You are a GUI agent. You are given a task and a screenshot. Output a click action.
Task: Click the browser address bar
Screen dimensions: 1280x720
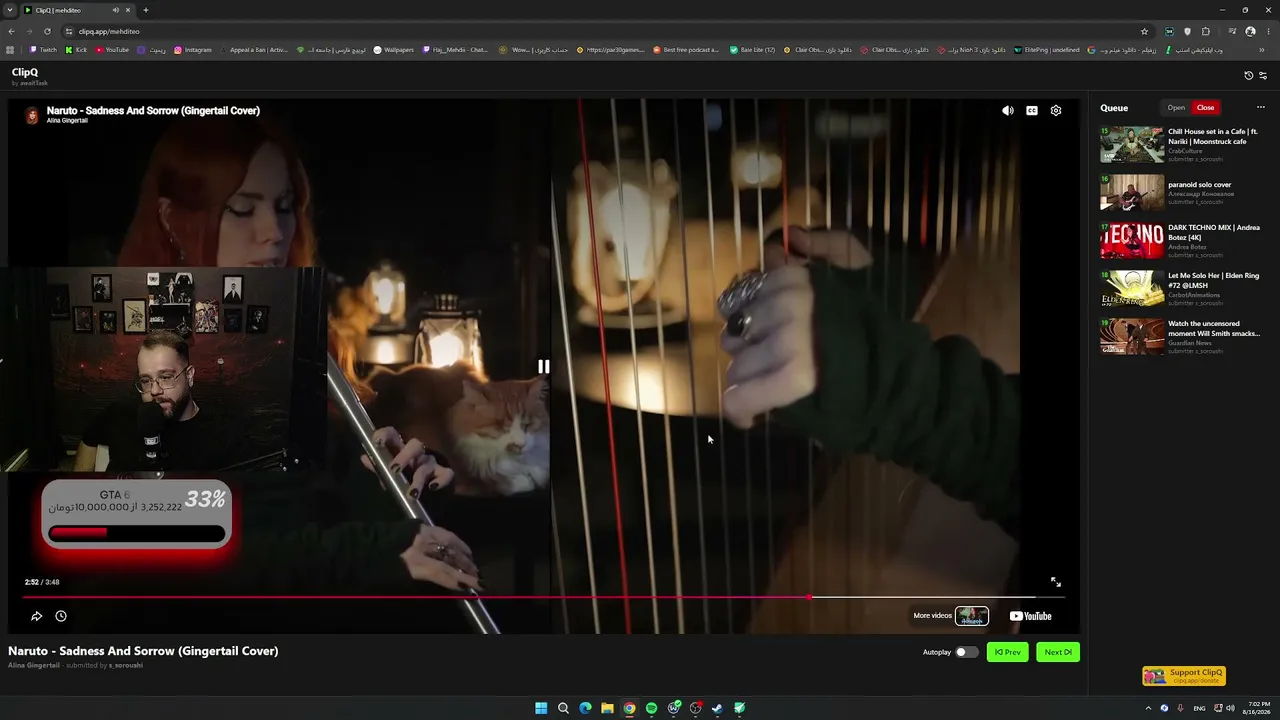pyautogui.click(x=600, y=31)
